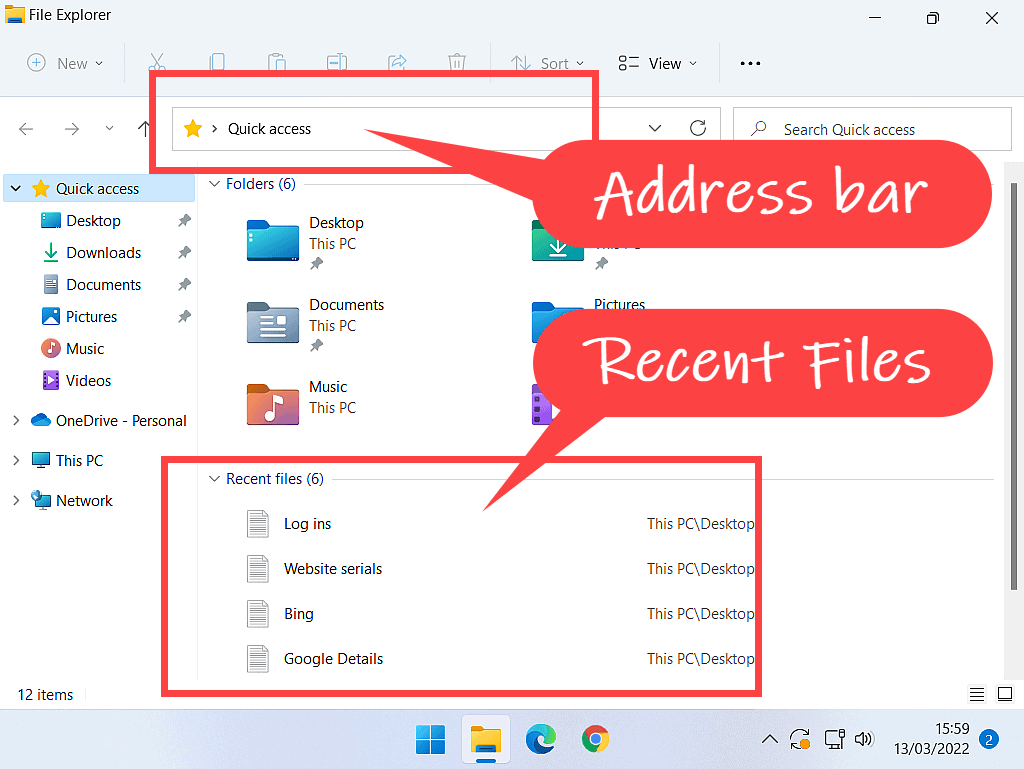This screenshot has width=1024, height=769.
Task: Unpin Desktop from Quick access
Action: (183, 220)
